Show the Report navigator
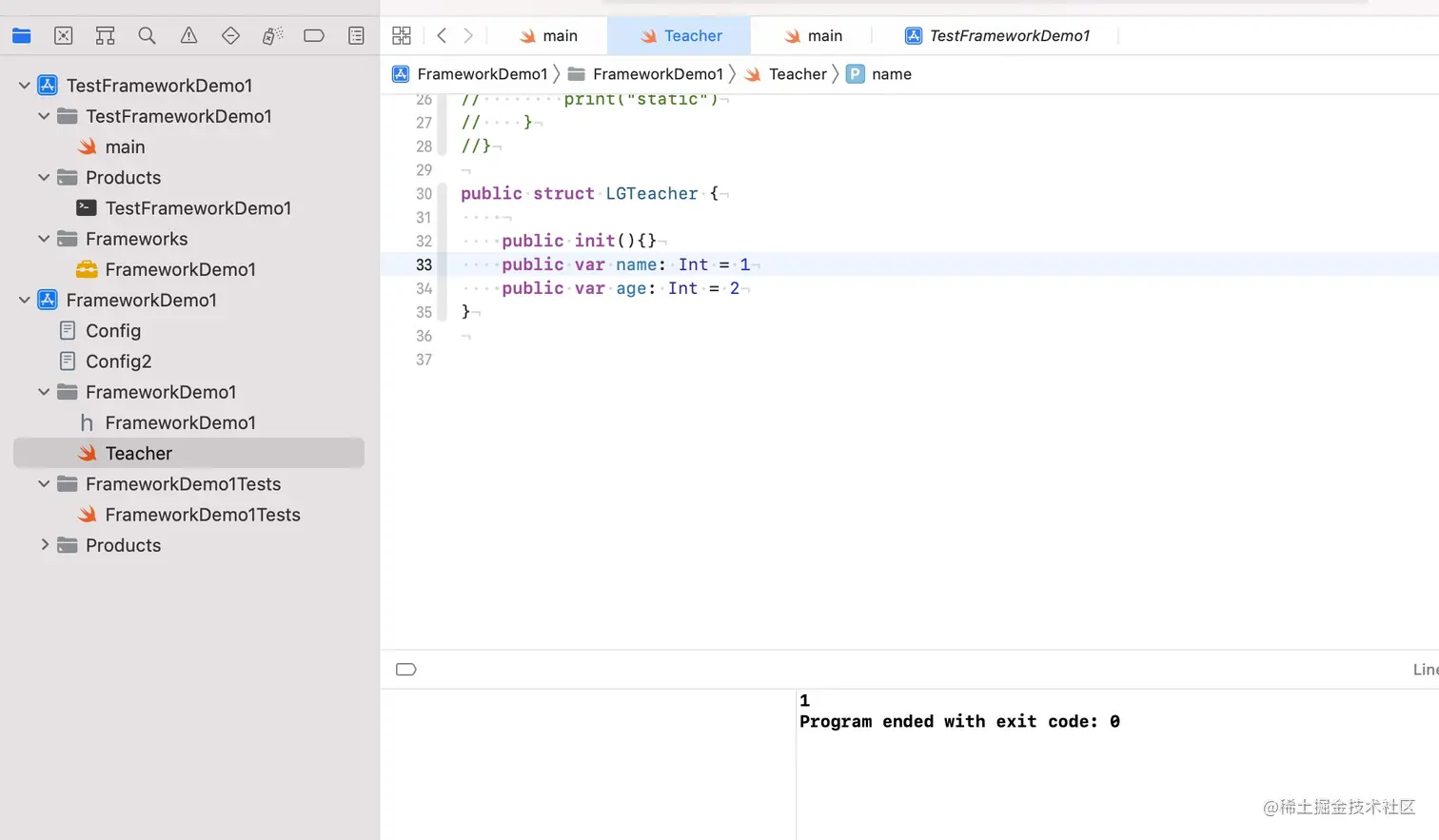 point(356,36)
